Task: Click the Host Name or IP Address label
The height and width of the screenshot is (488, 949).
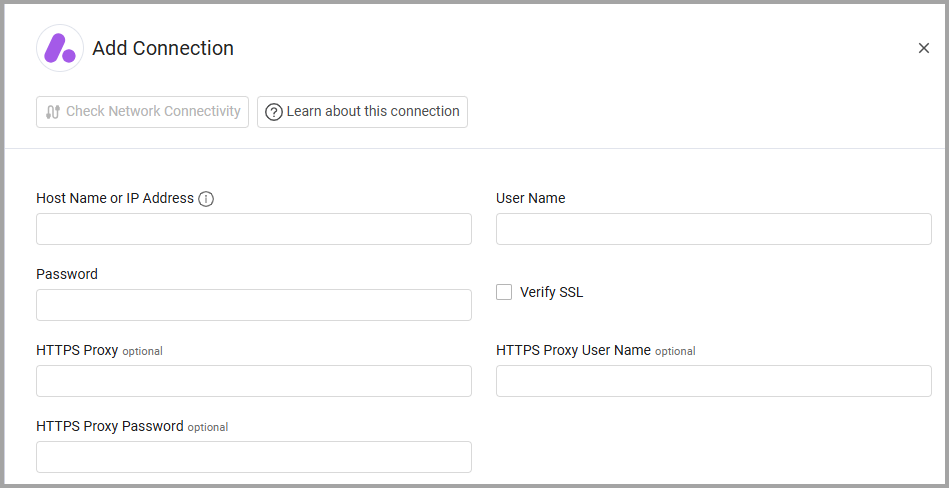Action: point(115,198)
